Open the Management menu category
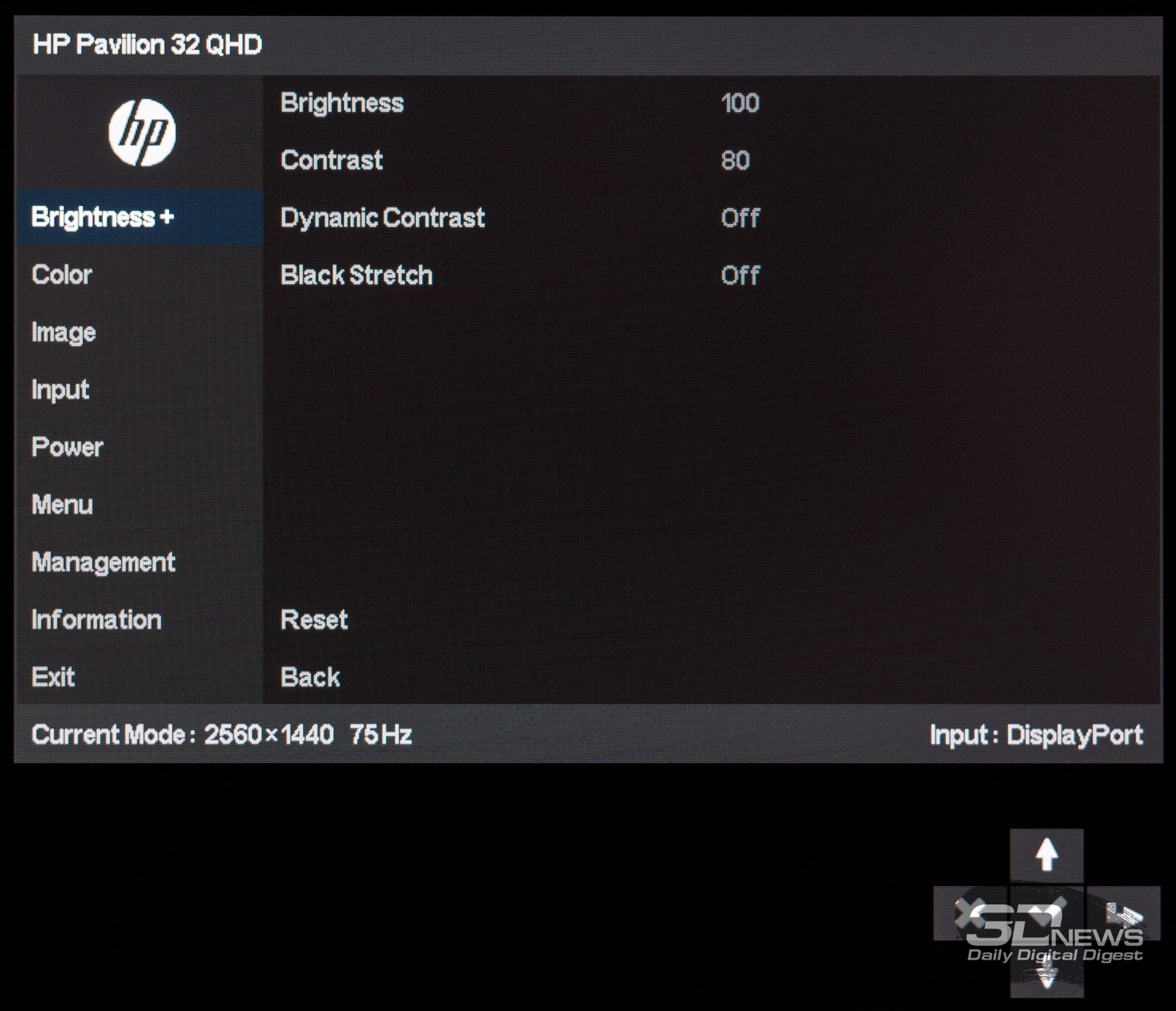The width and height of the screenshot is (1176, 1011). click(139, 562)
